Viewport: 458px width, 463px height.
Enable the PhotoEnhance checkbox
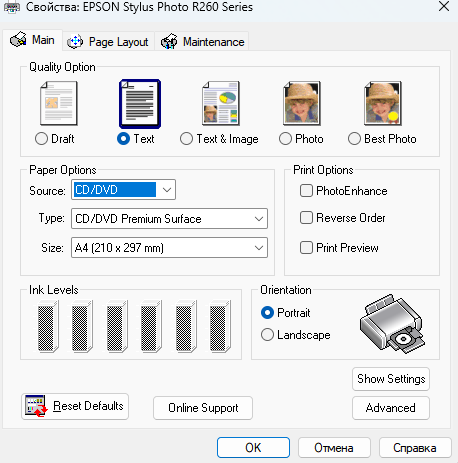[x=306, y=191]
